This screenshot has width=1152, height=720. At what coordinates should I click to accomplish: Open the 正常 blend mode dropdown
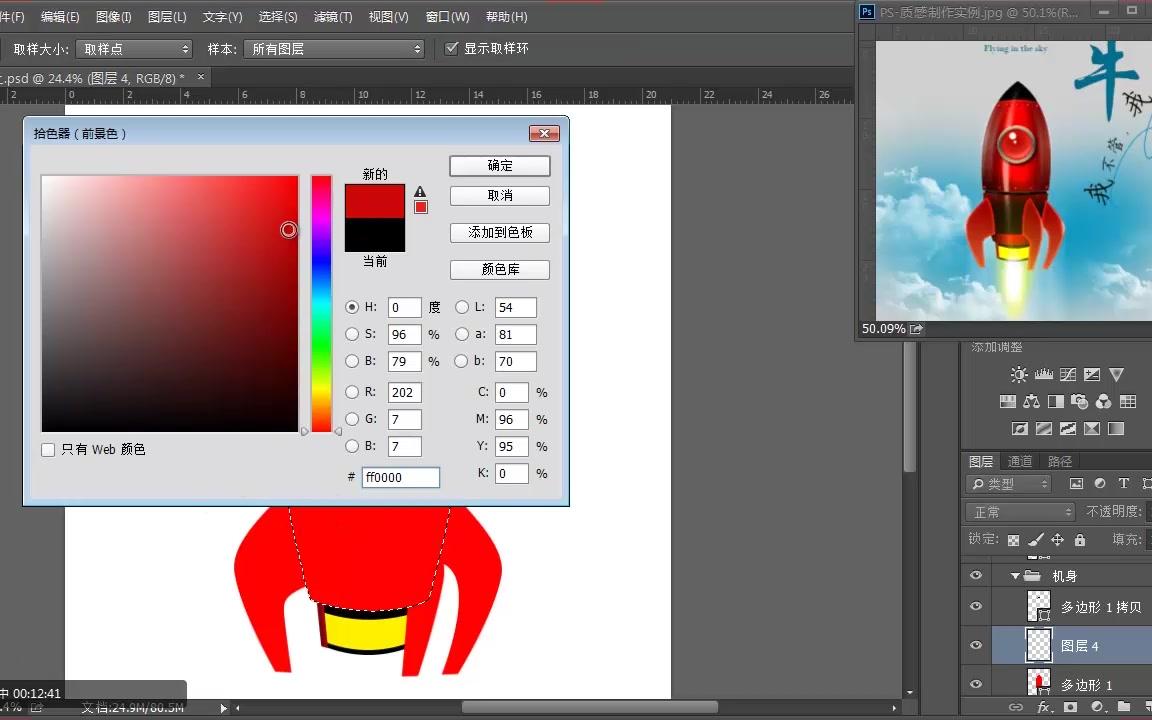tap(1018, 511)
